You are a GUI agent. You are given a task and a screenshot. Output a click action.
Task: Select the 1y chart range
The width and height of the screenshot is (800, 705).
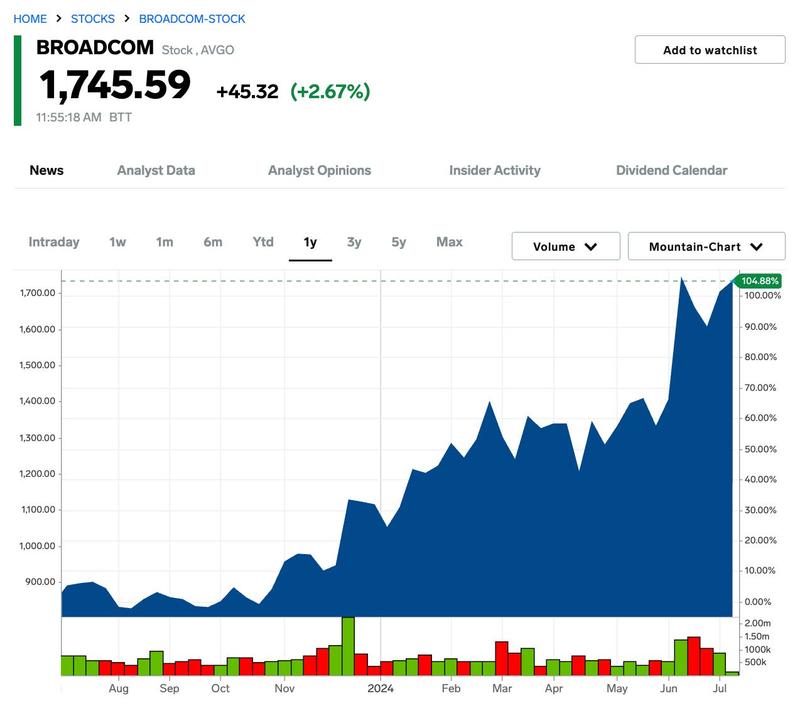(310, 242)
